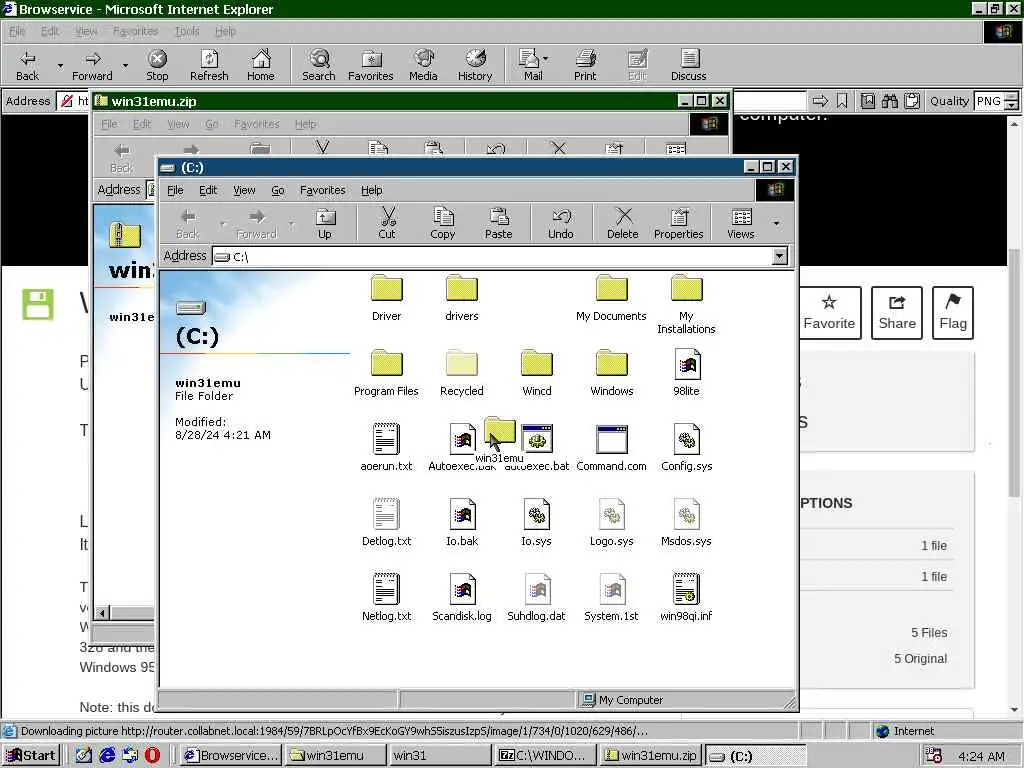
Task: Select the Program Files folder
Action: click(x=386, y=373)
